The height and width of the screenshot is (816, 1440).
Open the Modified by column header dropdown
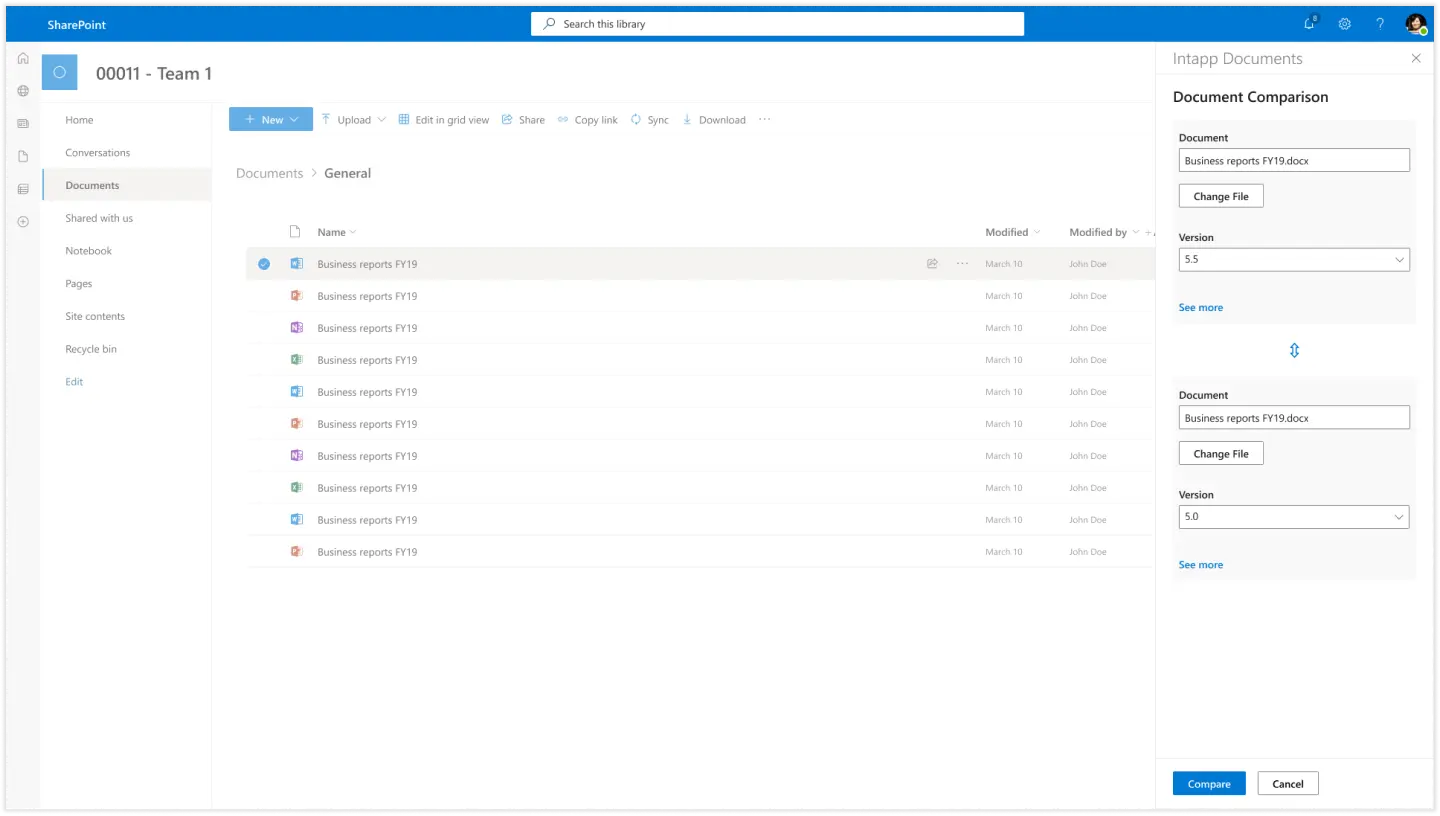[1104, 232]
